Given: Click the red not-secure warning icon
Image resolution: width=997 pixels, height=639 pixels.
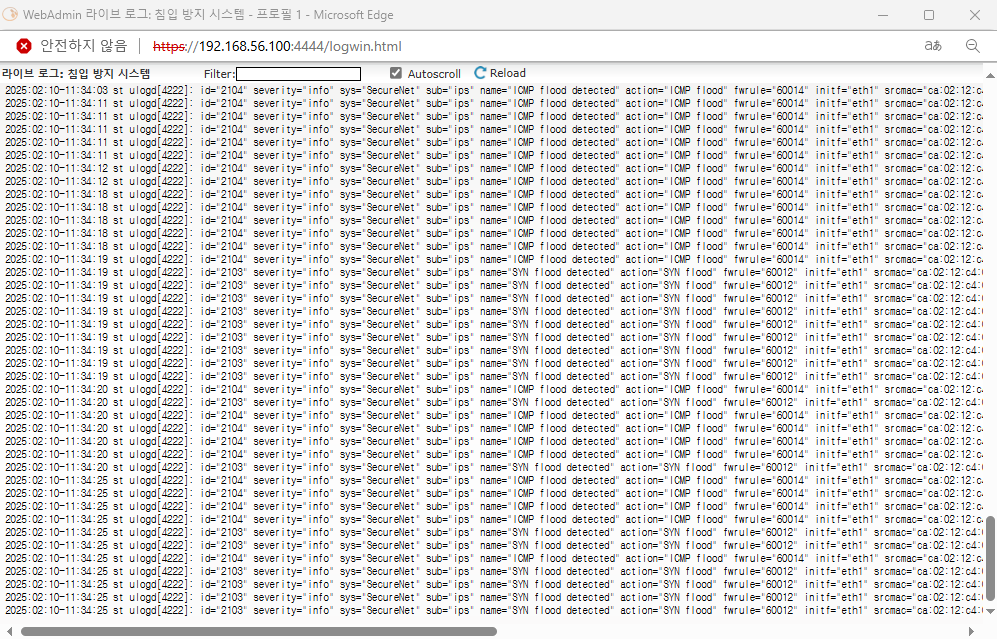Looking at the screenshot, I should point(24,46).
